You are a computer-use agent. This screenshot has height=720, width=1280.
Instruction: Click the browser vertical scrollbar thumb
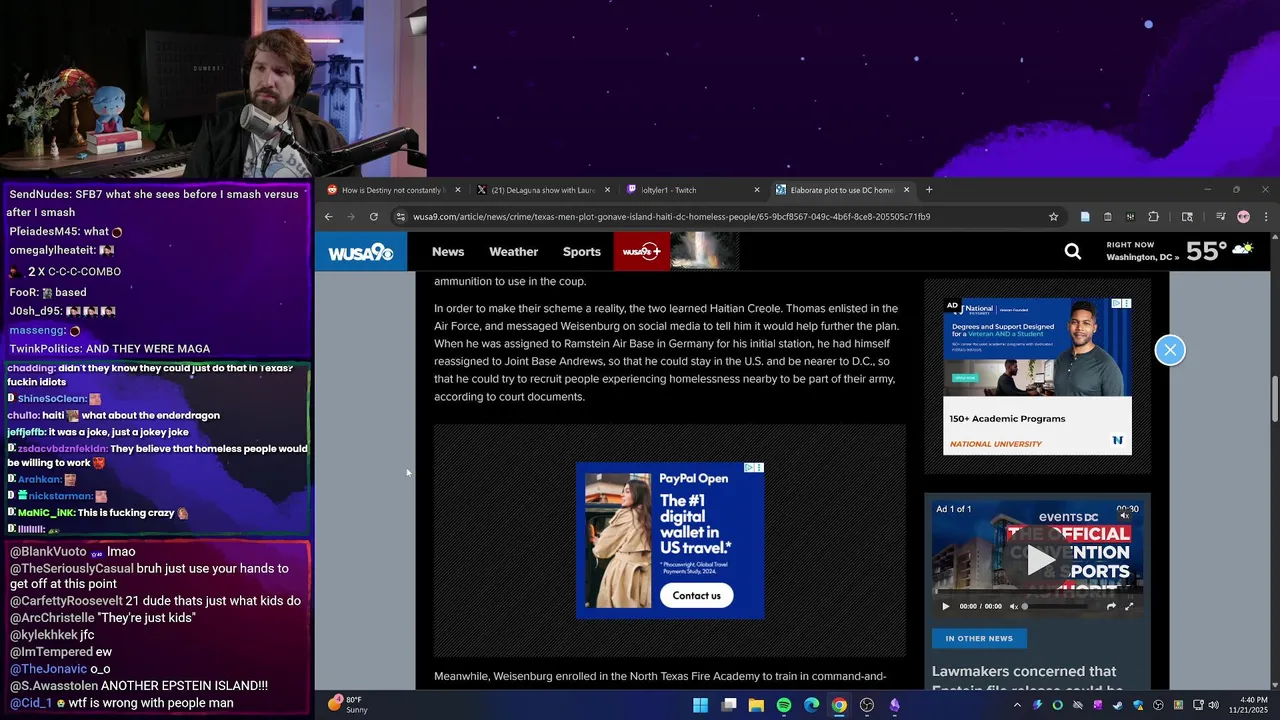[x=1274, y=398]
